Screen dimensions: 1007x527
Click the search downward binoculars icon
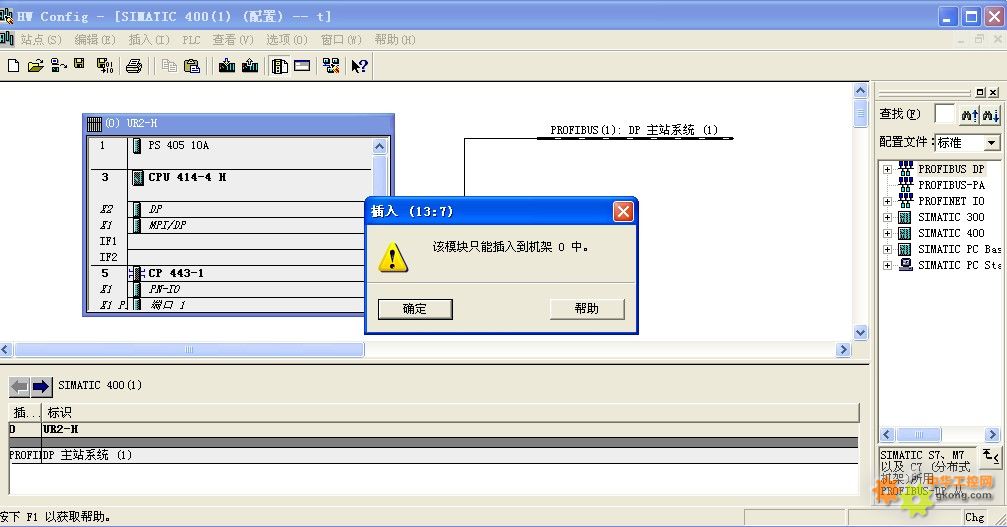990,115
